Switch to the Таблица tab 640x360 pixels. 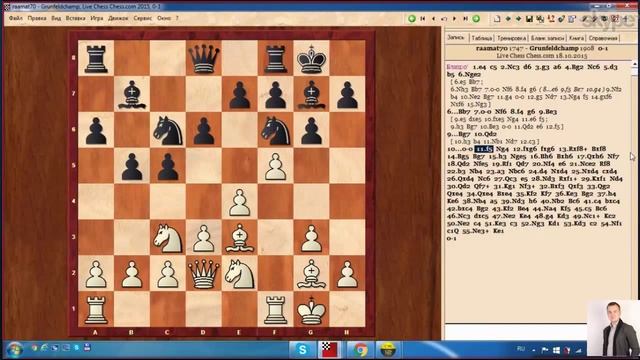pyautogui.click(x=482, y=38)
